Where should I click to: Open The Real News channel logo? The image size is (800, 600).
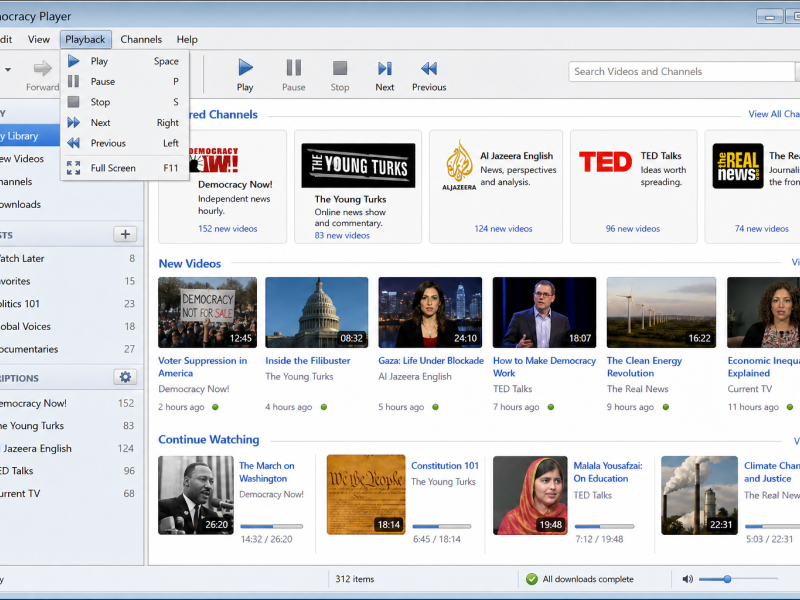(738, 166)
